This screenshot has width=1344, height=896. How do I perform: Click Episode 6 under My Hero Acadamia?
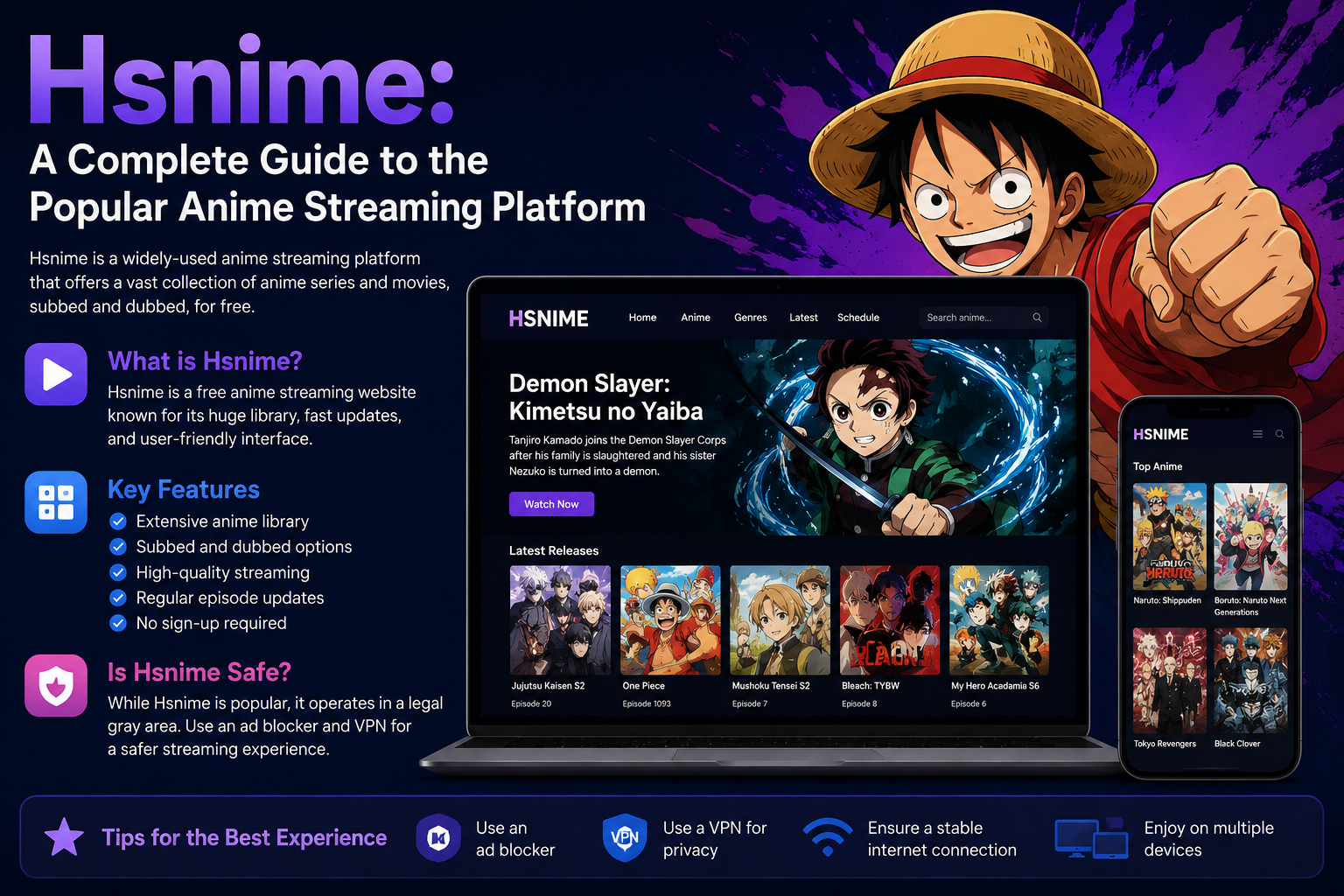969,703
